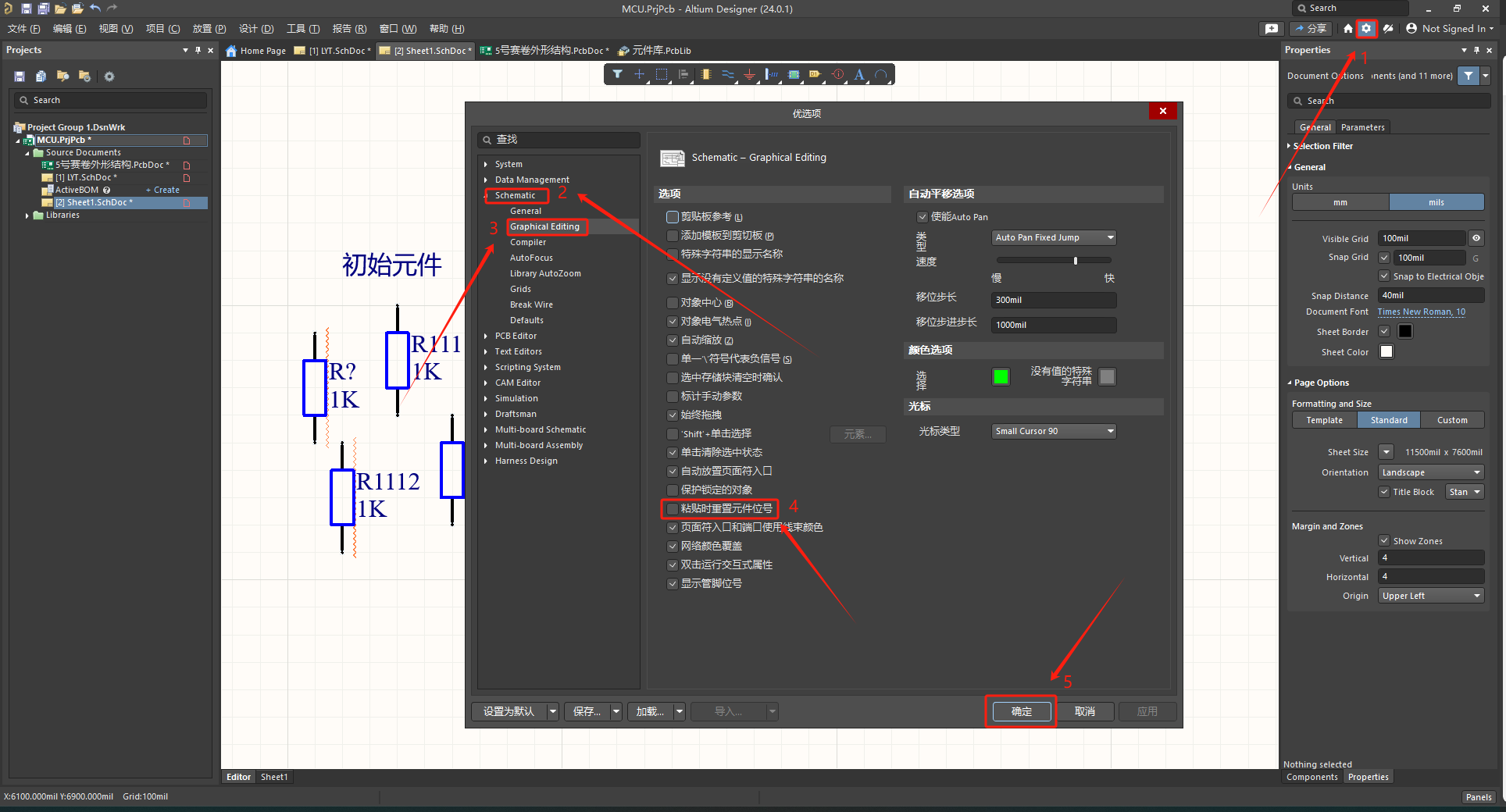Toggle 使能Auto Pan checkbox

922,217
